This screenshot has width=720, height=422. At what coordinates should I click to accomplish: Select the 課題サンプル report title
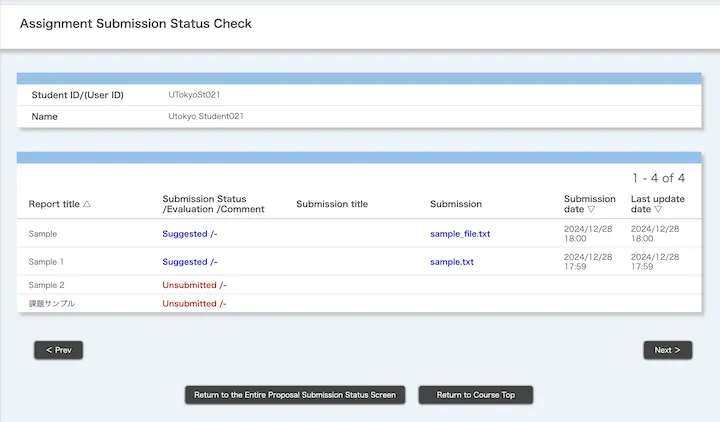[51, 303]
